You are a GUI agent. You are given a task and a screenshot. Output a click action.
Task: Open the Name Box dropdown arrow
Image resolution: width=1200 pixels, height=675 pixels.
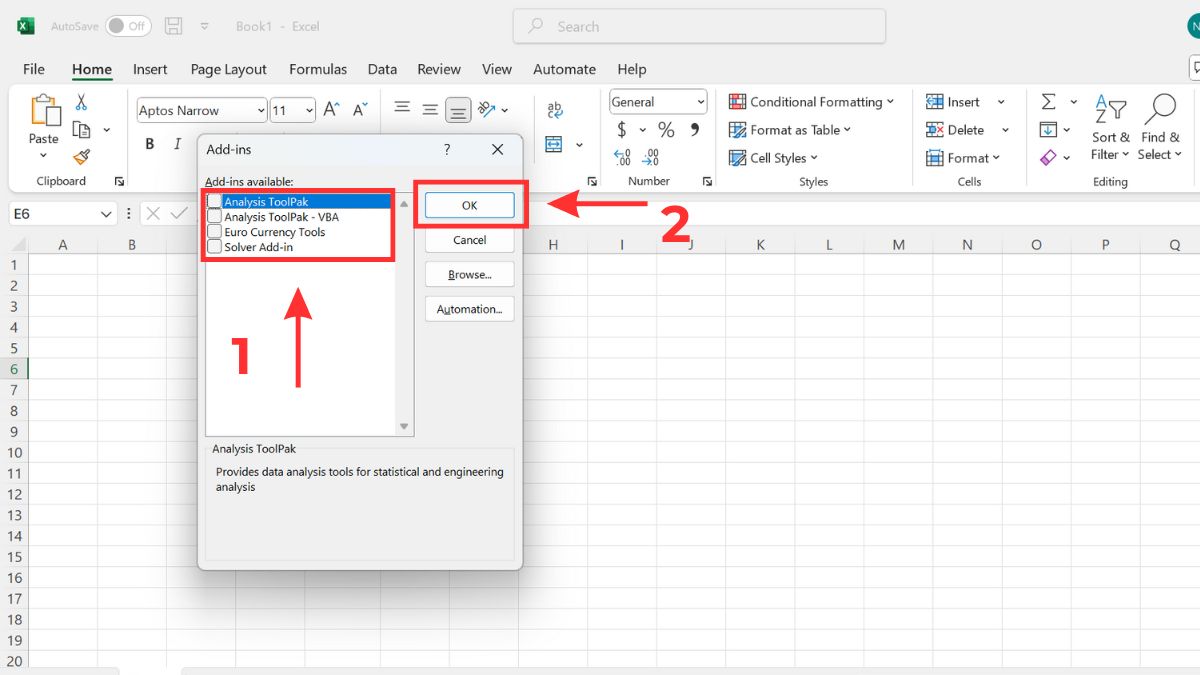pyautogui.click(x=106, y=214)
